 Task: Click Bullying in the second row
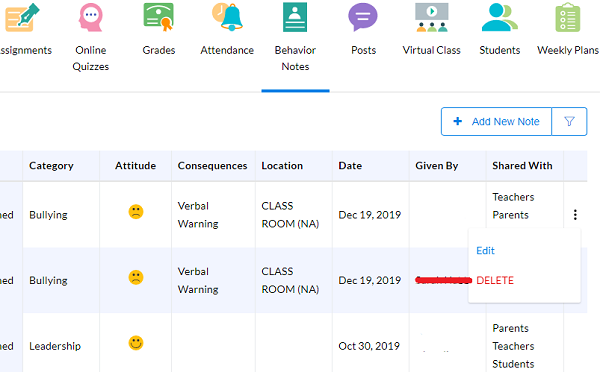coord(48,281)
